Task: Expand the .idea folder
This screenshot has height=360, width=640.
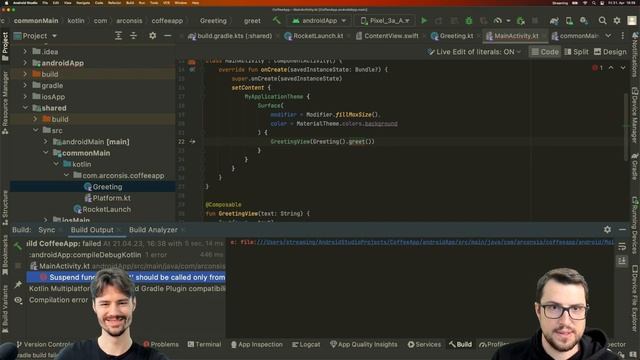Action: 25,51
